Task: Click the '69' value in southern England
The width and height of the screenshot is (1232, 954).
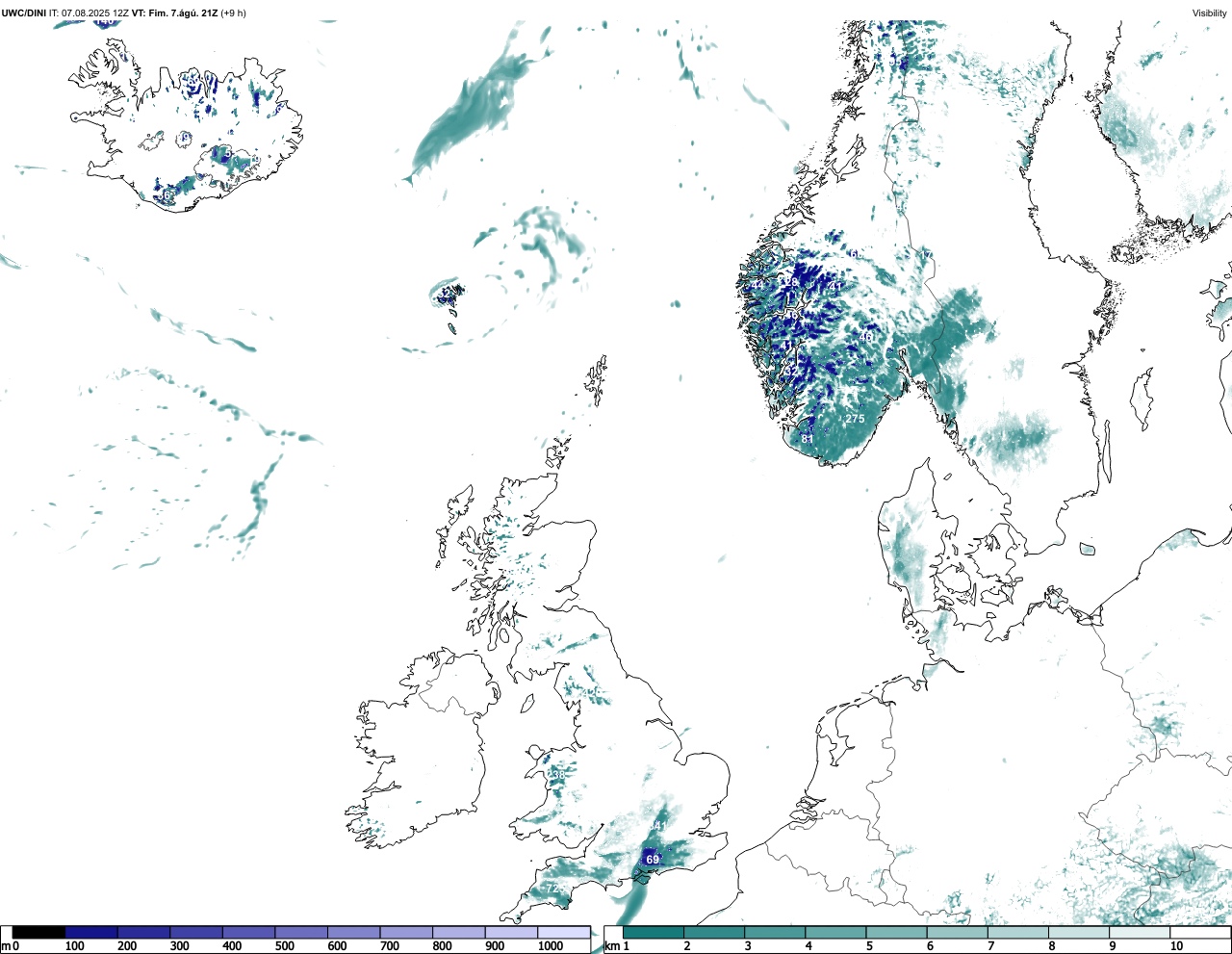Action: pos(653,859)
